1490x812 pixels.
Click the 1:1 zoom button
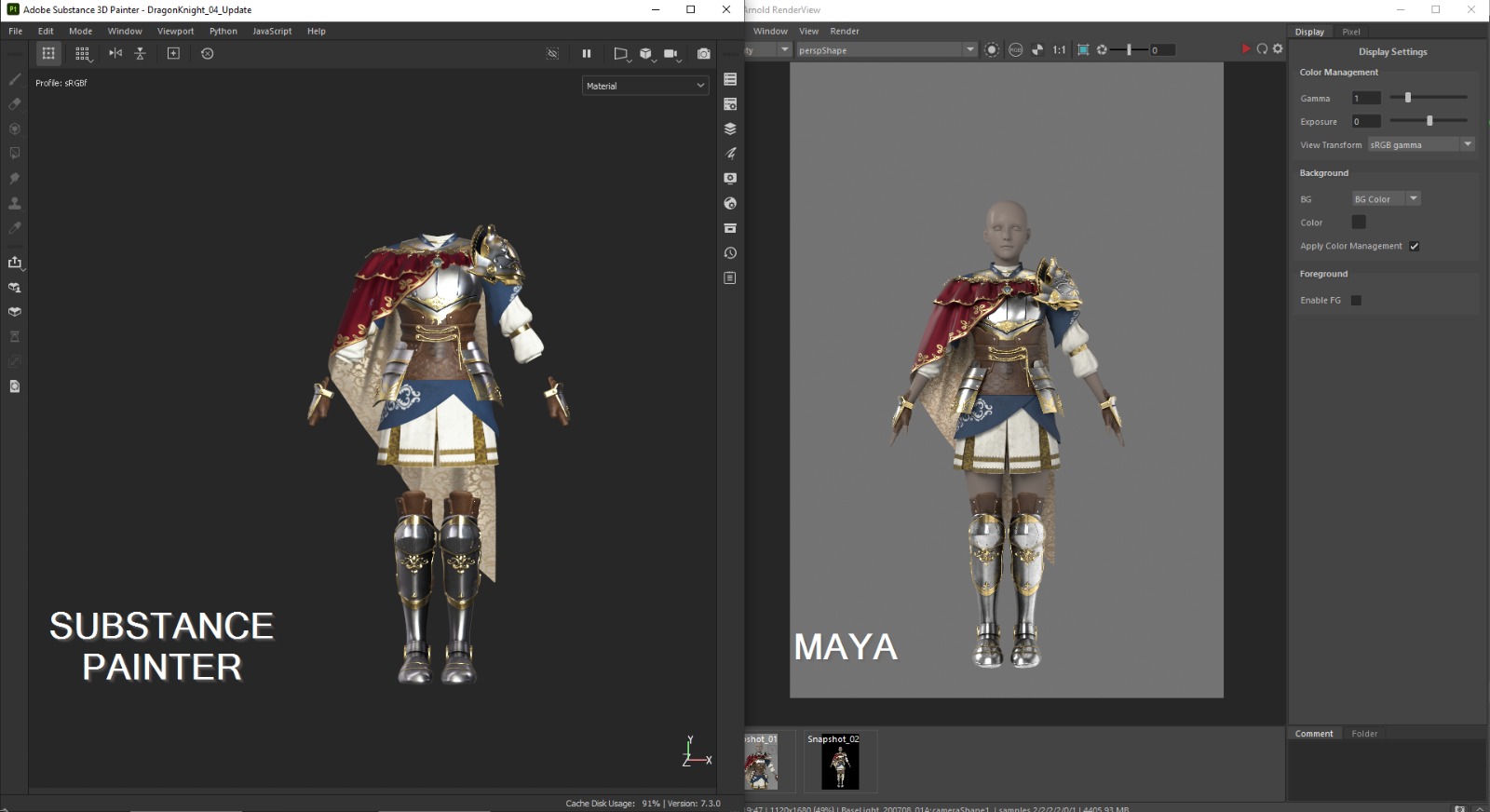[1059, 50]
